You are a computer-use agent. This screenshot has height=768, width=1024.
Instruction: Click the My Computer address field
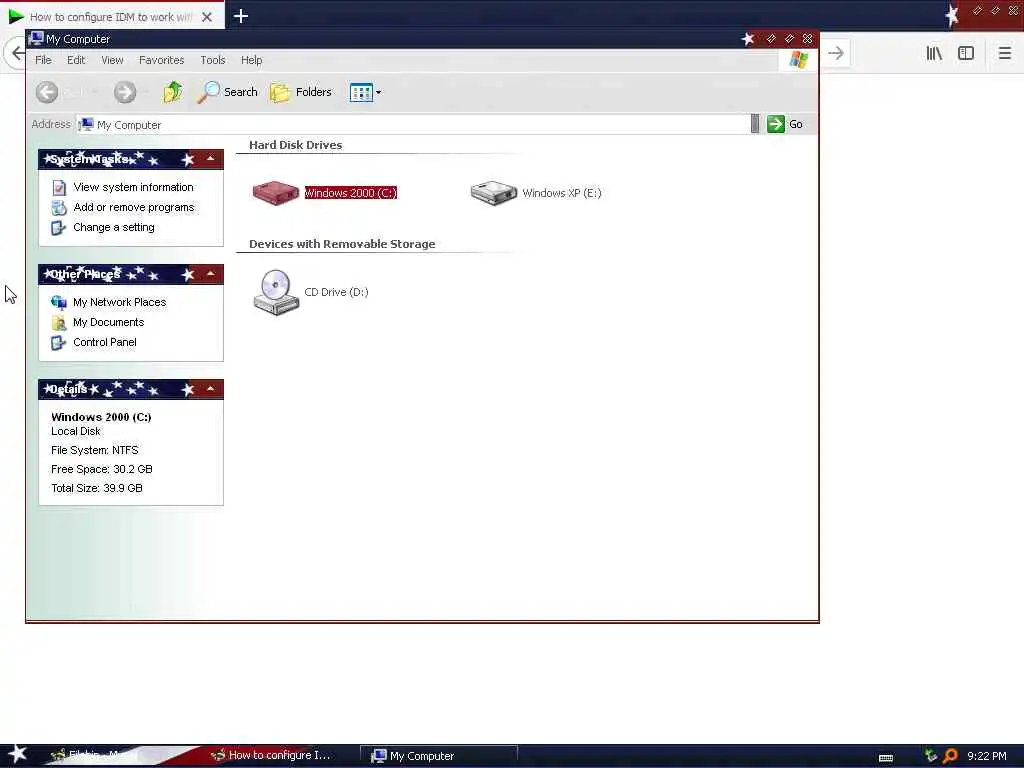click(413, 124)
